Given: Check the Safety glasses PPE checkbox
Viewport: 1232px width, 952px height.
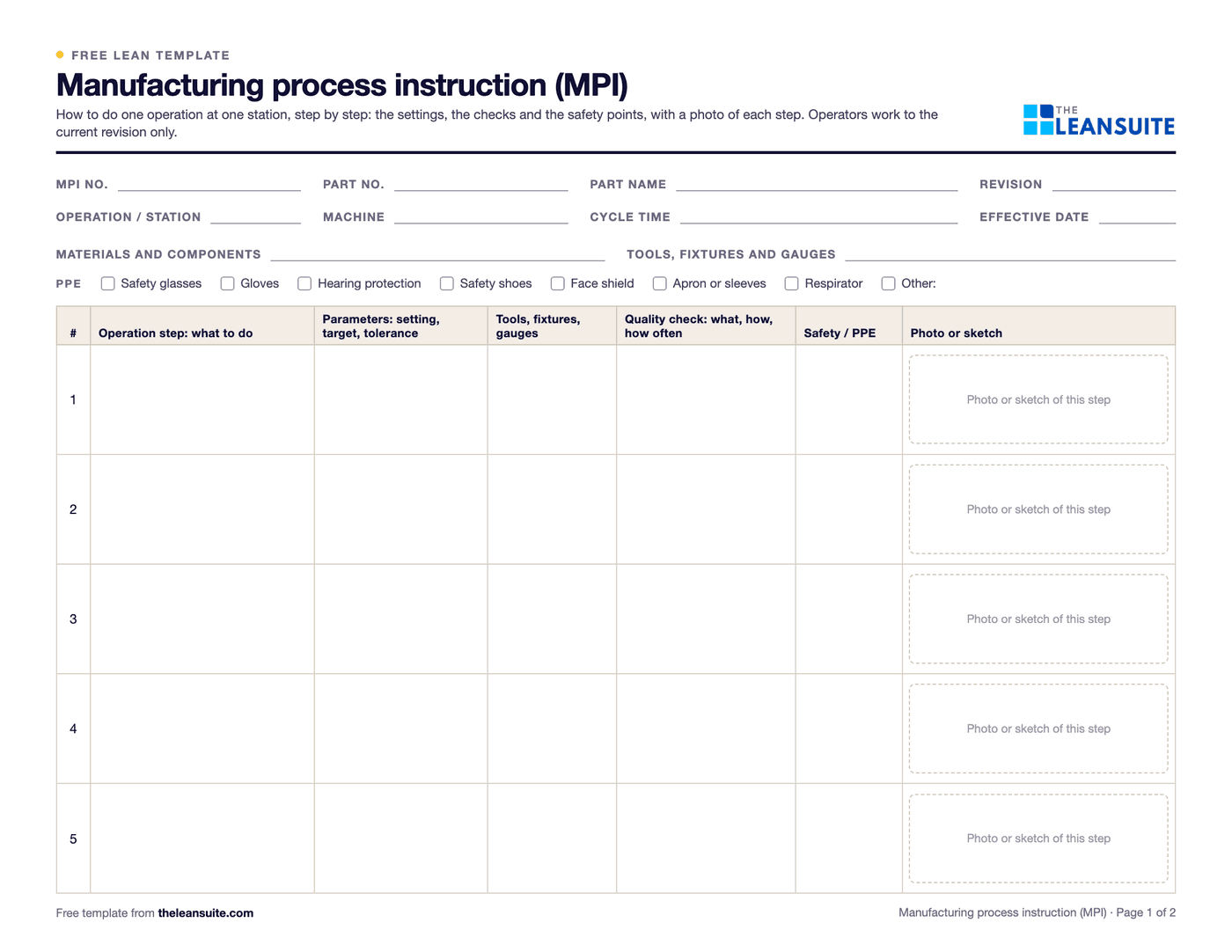Looking at the screenshot, I should [108, 283].
